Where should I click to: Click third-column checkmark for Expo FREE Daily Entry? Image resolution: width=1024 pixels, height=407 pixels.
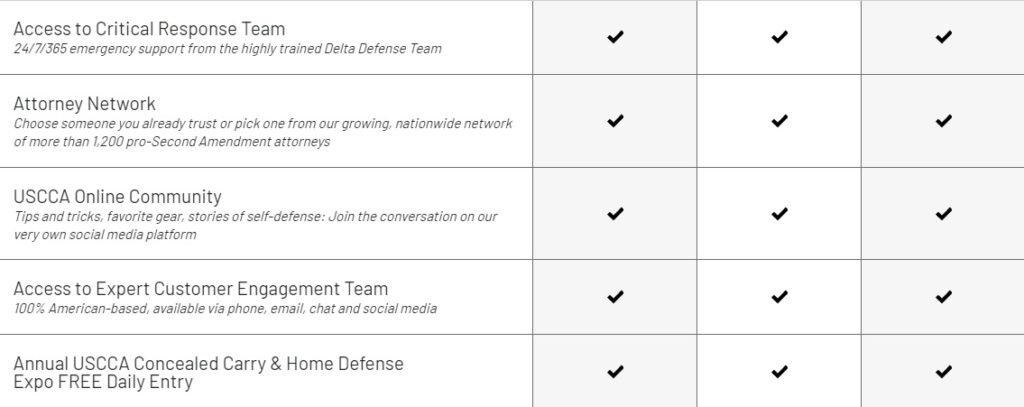tap(943, 372)
